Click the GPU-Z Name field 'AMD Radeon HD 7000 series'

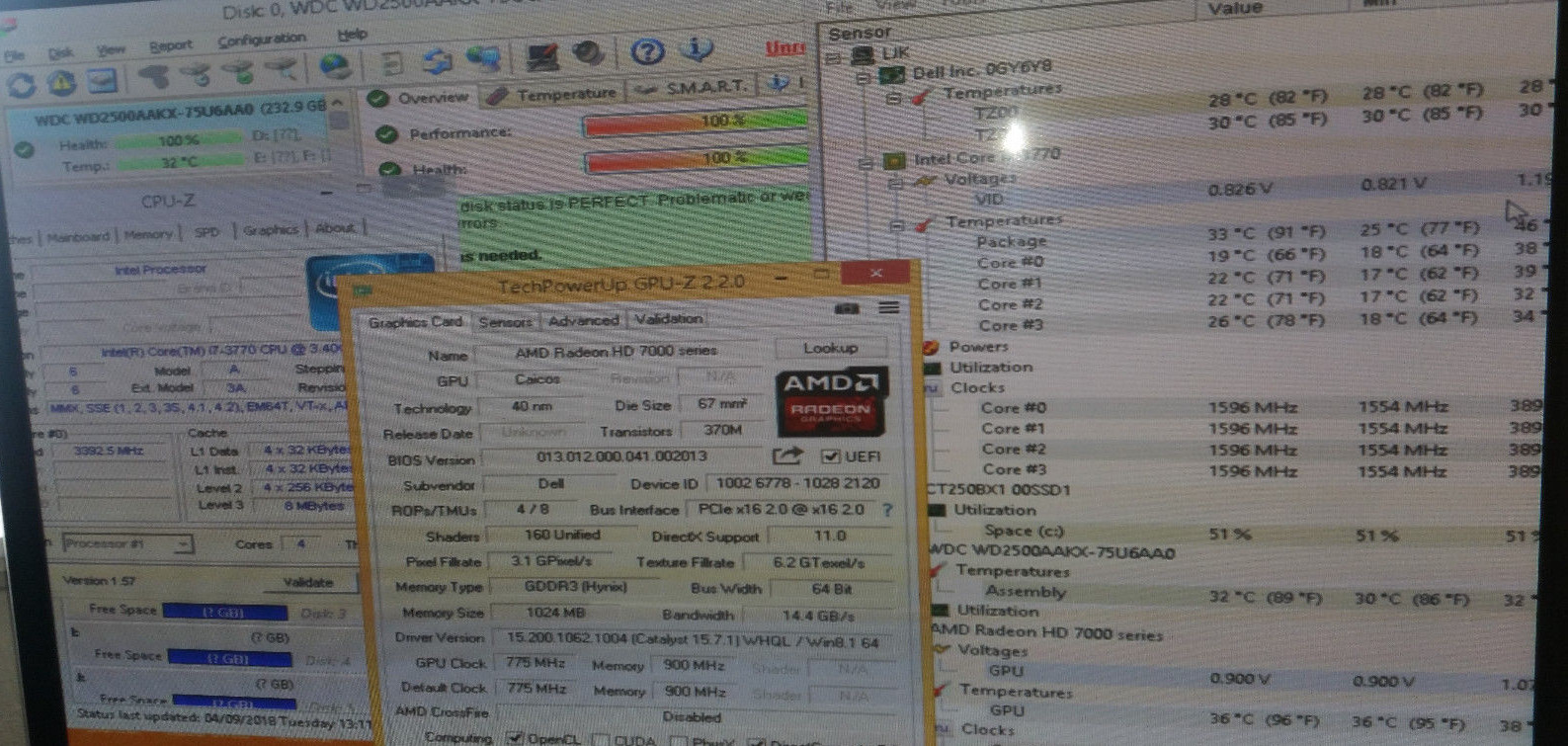point(617,352)
